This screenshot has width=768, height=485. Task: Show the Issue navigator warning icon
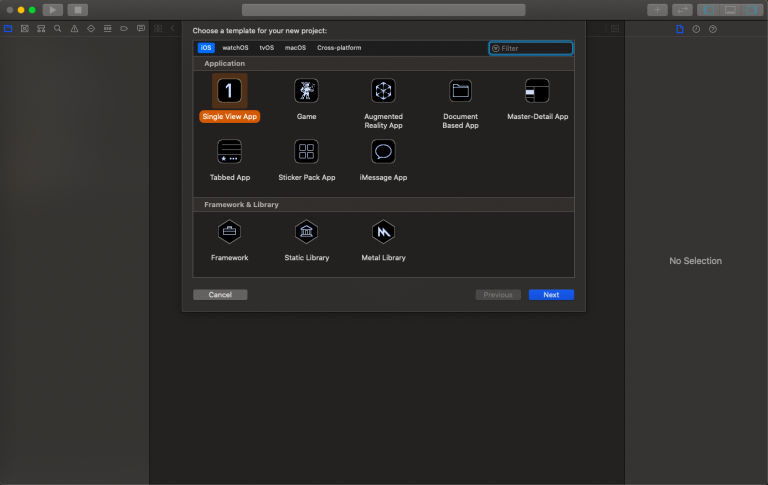point(74,29)
